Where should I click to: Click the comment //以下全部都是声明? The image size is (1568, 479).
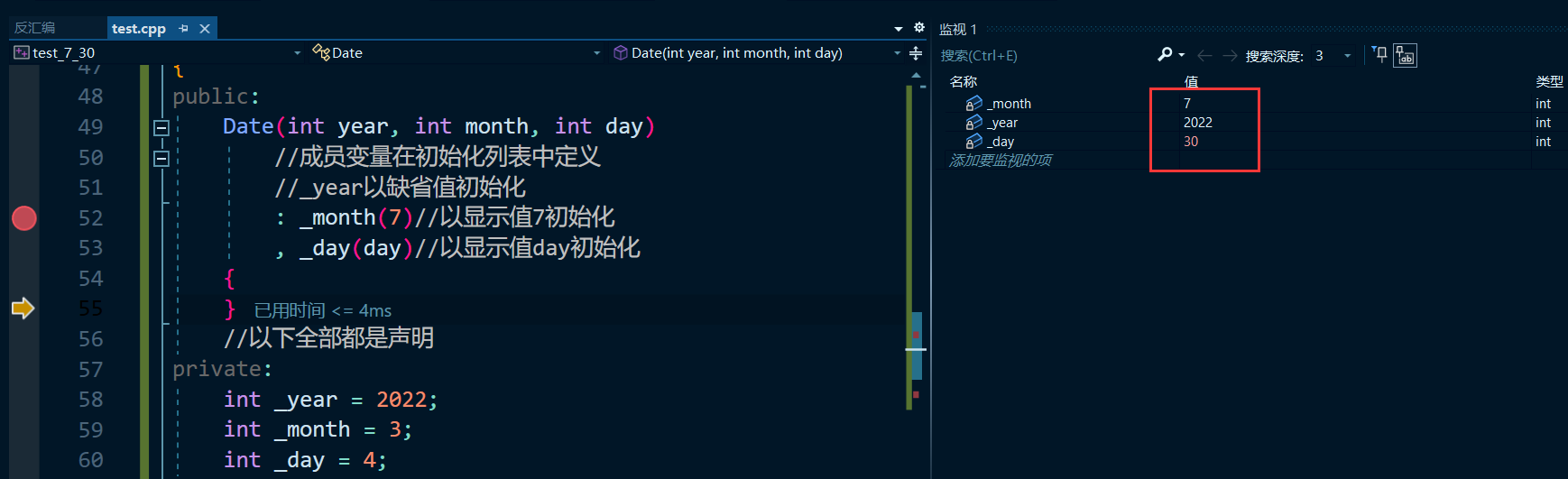click(x=329, y=338)
